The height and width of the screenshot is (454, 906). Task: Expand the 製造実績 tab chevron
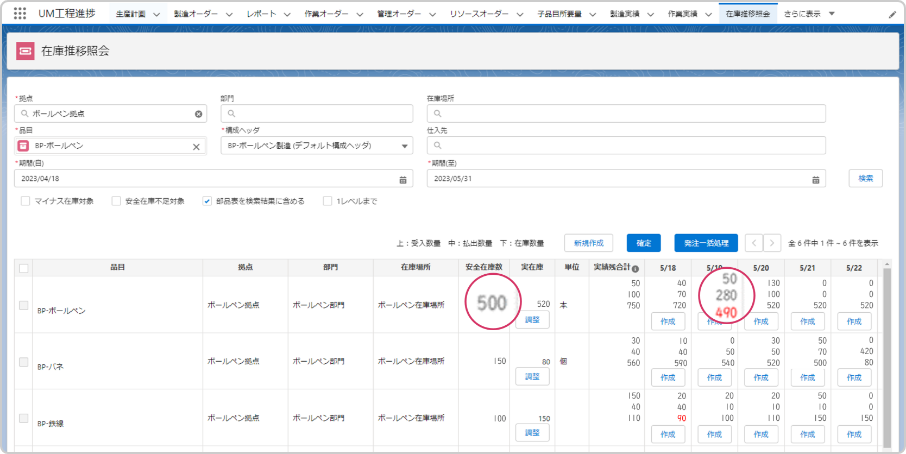(650, 14)
